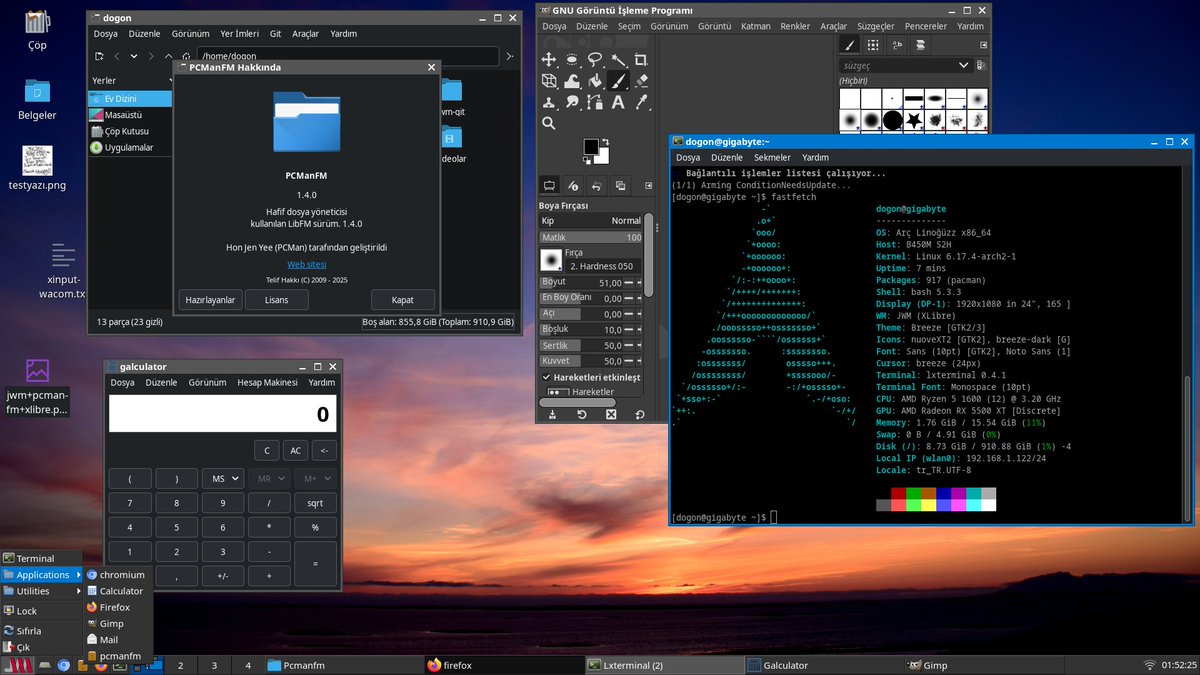Toggle 'Hareketleri etkinleştir' checkbox in GIMP
This screenshot has height=675, width=1200.
click(x=547, y=377)
